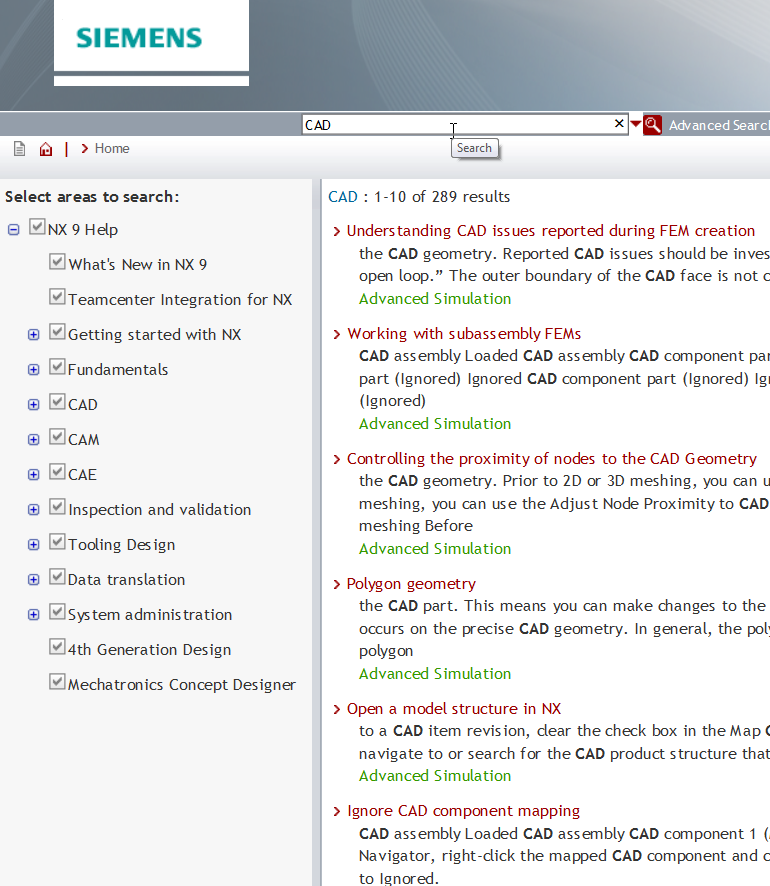770x886 pixels.
Task: Expand the CAM tree node
Action: tap(34, 440)
